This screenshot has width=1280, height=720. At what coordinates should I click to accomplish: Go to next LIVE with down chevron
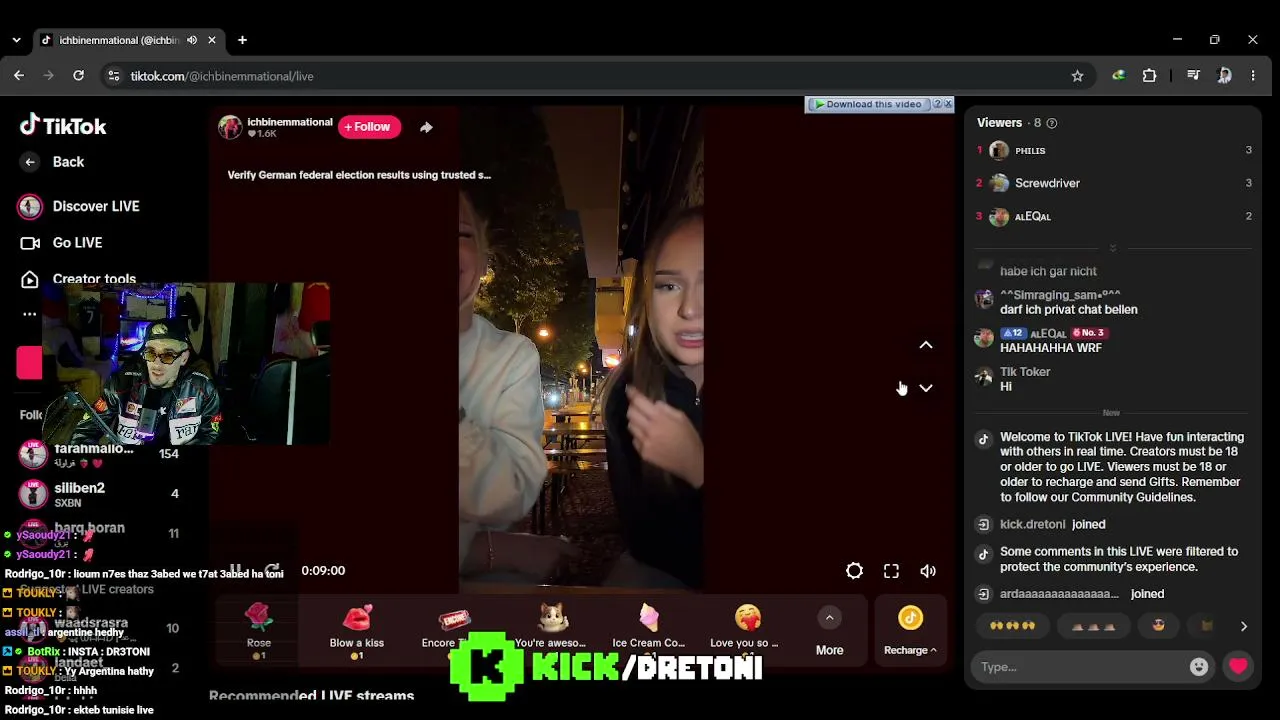point(926,388)
